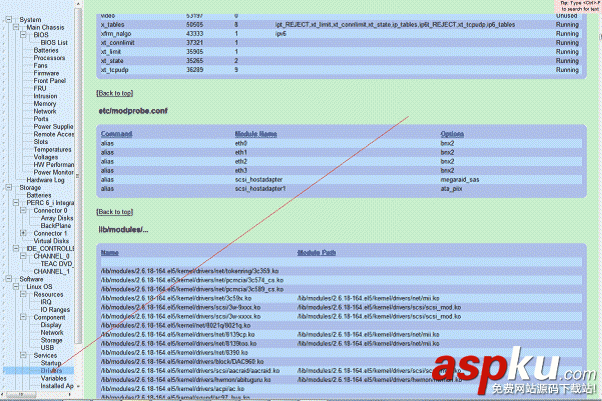Select Power Supplies in the tree
The width and height of the screenshot is (602, 401).
53,126
